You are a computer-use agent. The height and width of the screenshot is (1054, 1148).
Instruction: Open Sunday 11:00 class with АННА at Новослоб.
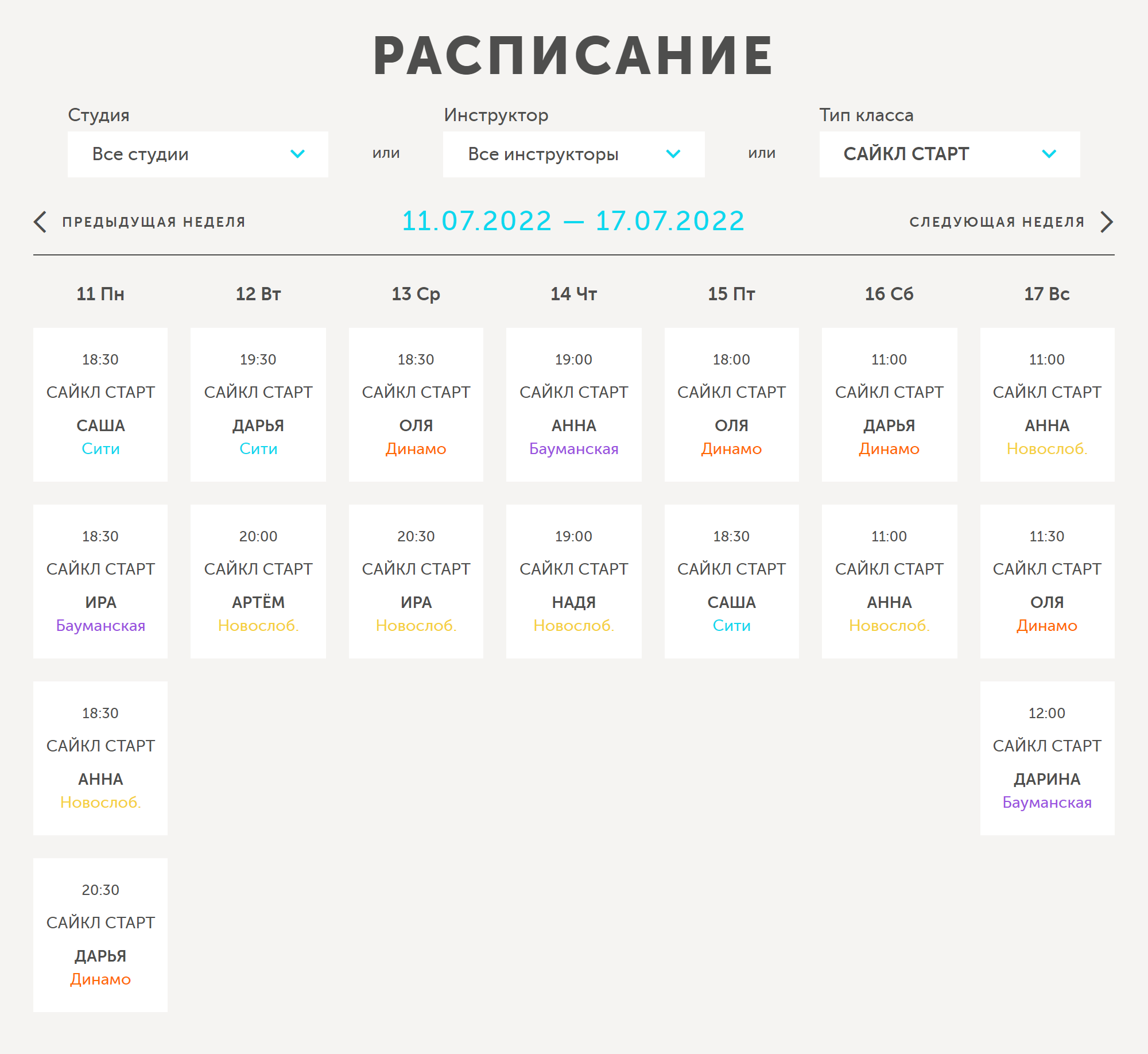tap(1048, 405)
